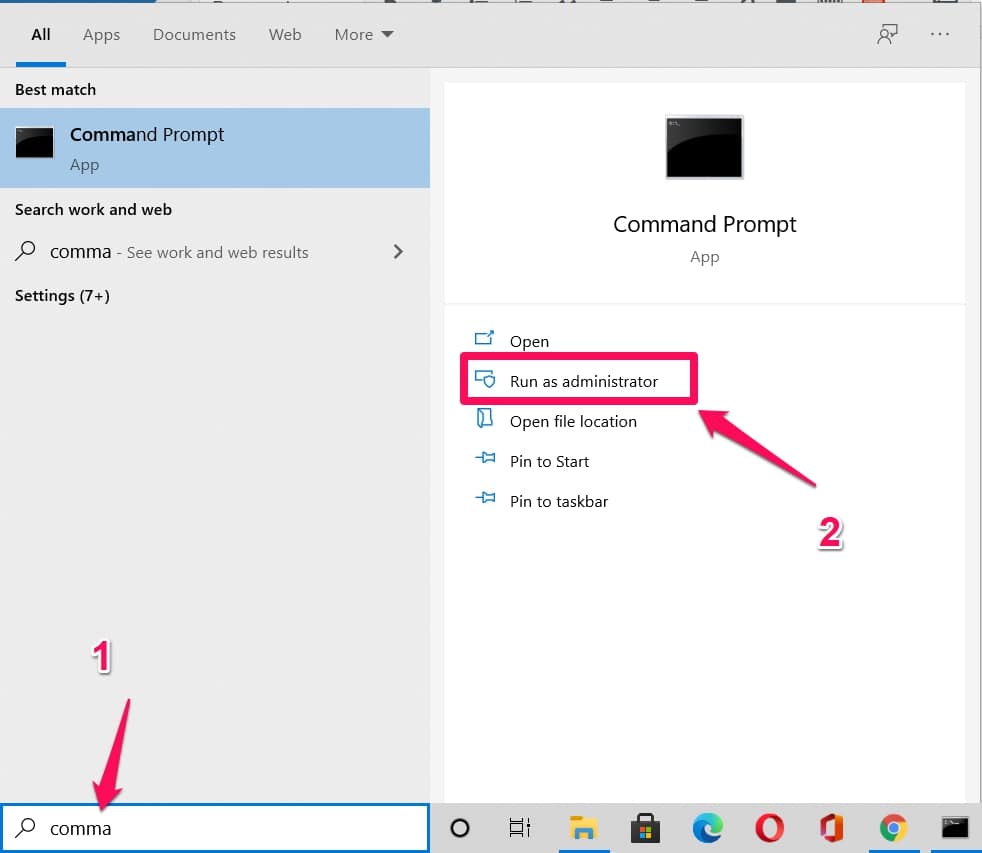Open the three-dots options menu

(939, 34)
